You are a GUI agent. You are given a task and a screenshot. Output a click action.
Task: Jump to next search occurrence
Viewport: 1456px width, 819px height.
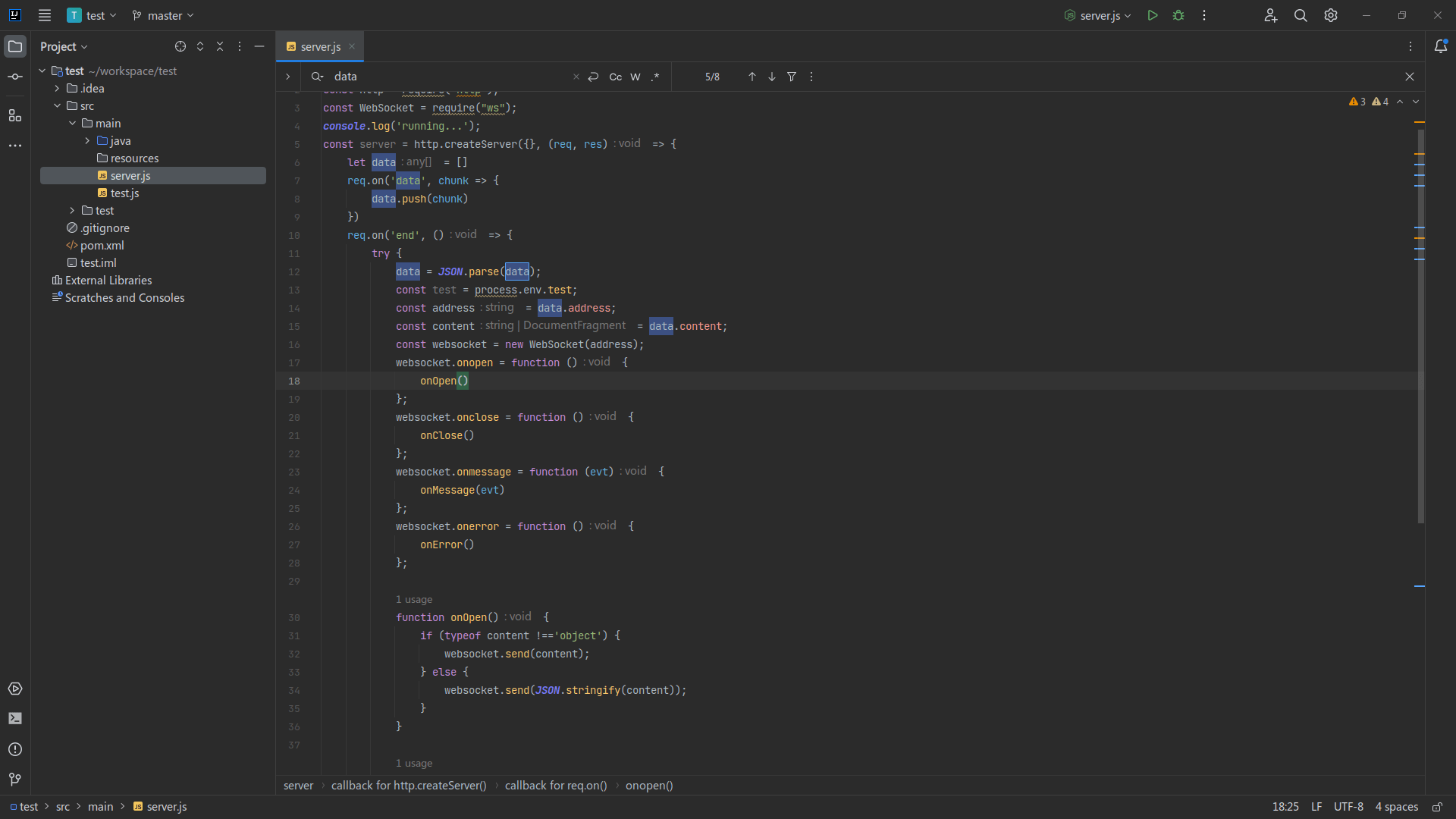[x=771, y=77]
